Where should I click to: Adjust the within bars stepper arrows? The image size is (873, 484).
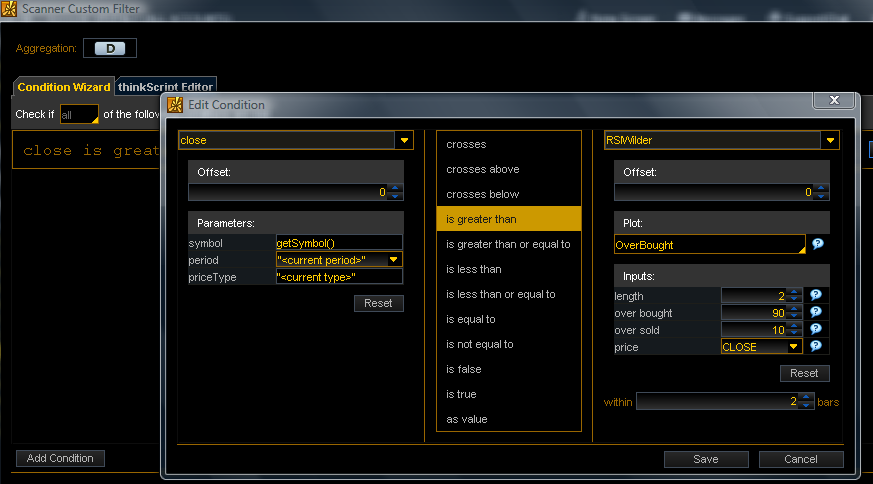[x=806, y=401]
